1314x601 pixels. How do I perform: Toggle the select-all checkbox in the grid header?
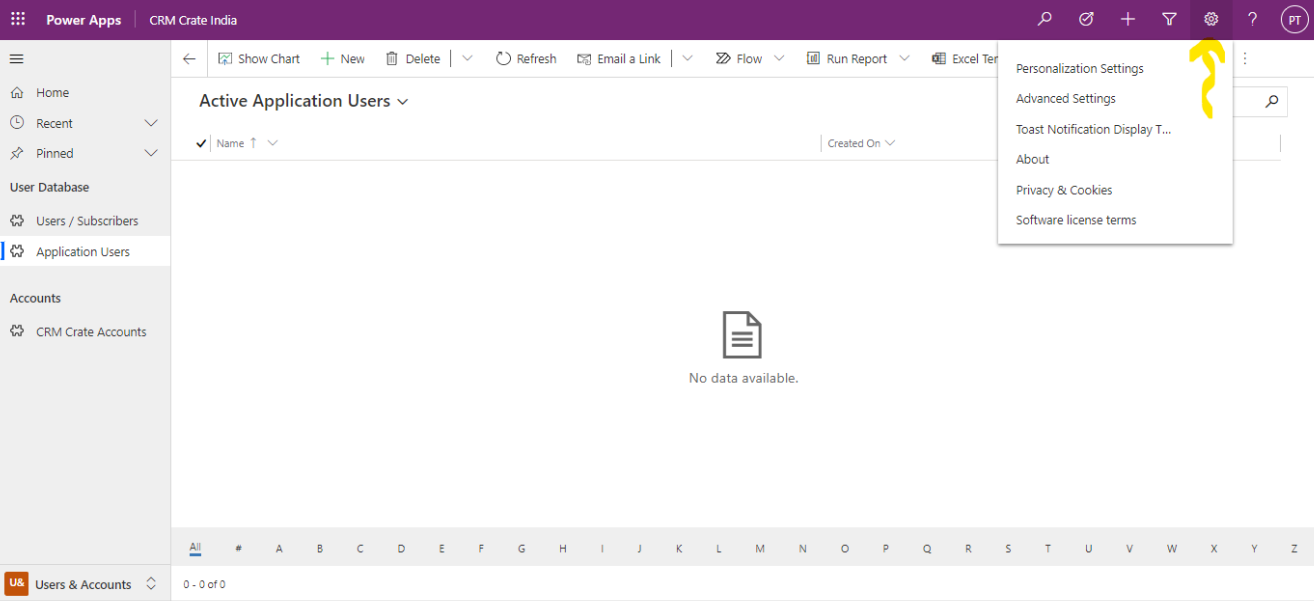[200, 143]
